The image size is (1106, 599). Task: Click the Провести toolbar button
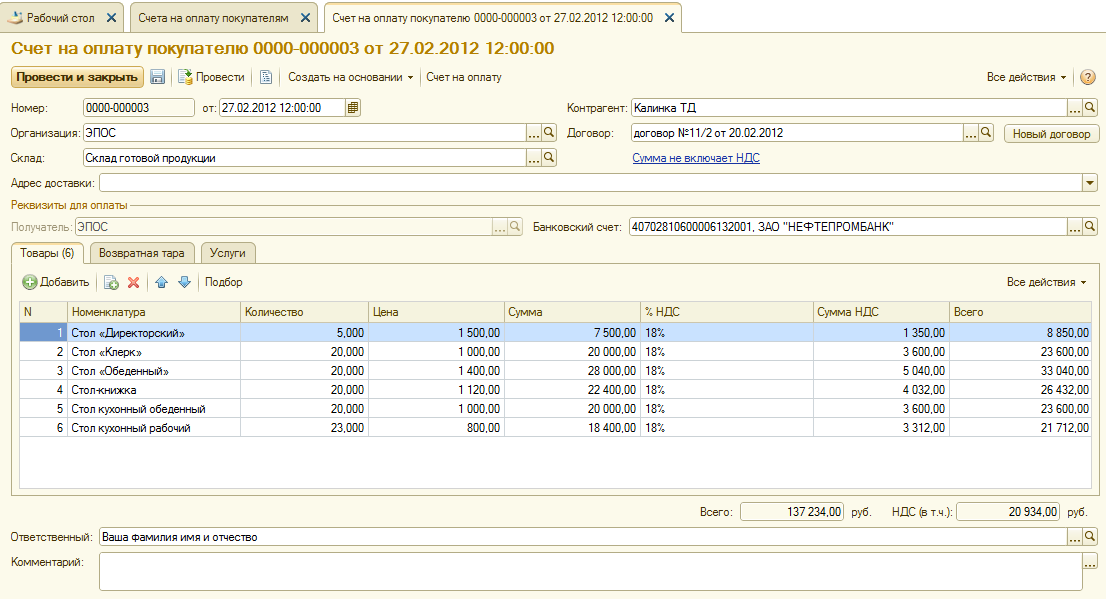[212, 77]
